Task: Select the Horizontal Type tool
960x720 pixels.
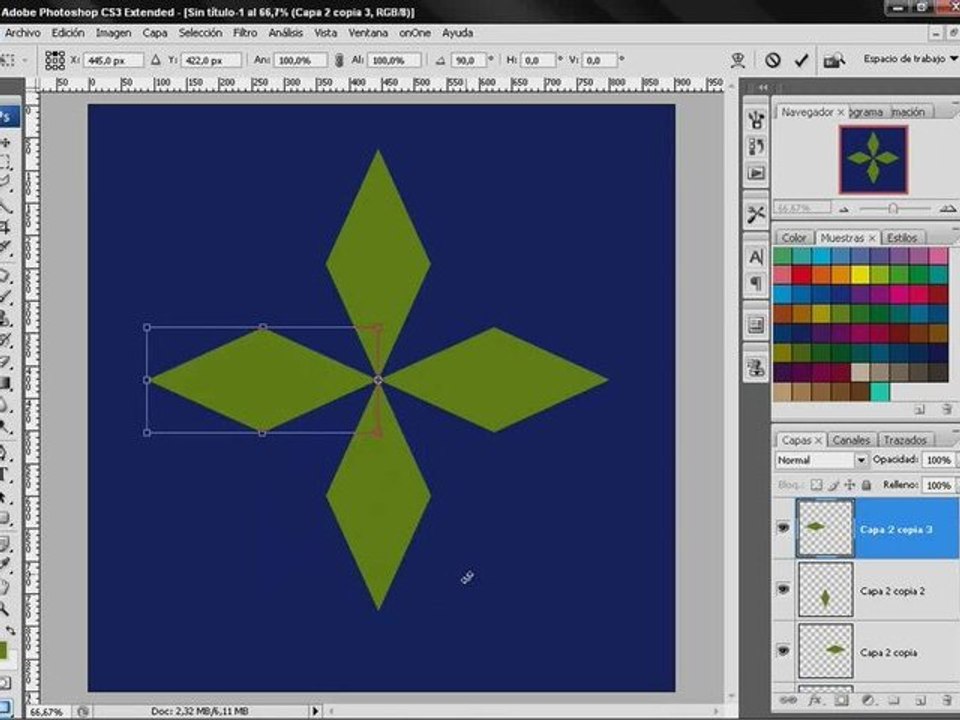Action: [6, 474]
